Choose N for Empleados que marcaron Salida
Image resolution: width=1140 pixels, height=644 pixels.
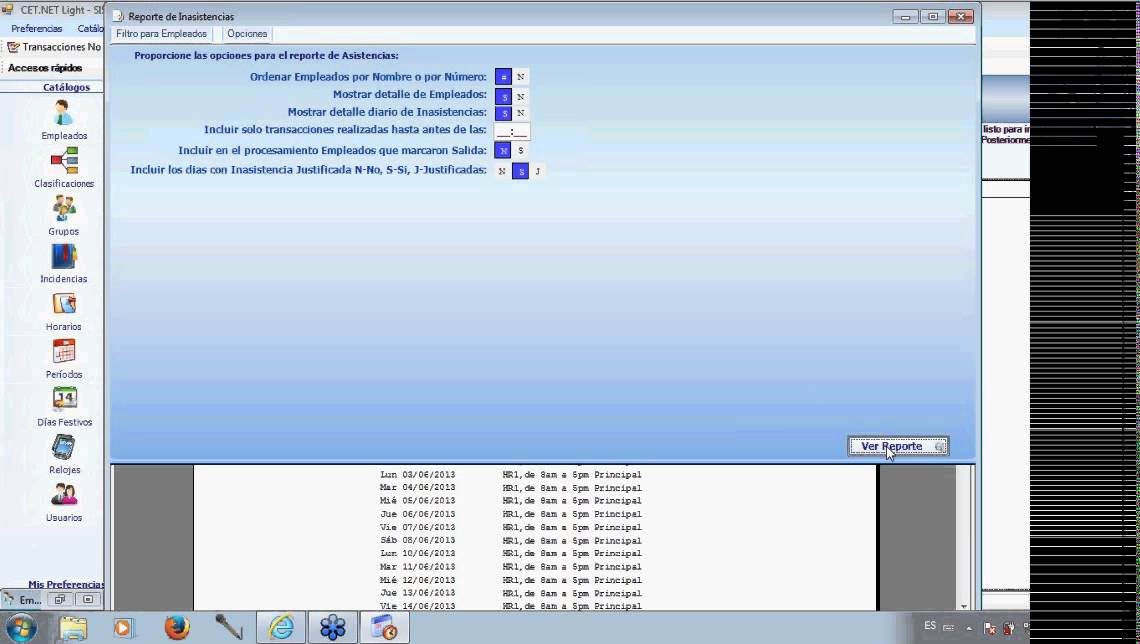coord(503,150)
